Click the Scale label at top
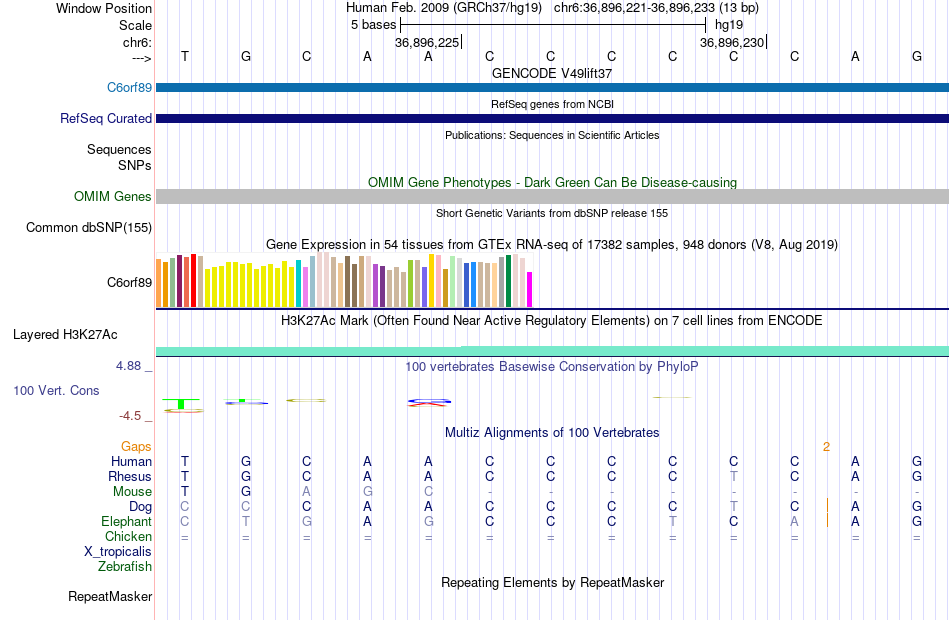The width and height of the screenshot is (950, 620). (x=135, y=25)
